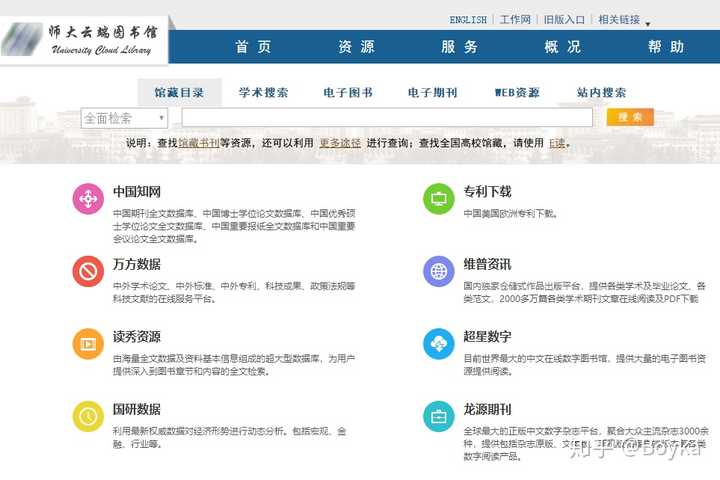Click the 超星数字 description paragraph

pos(585,365)
